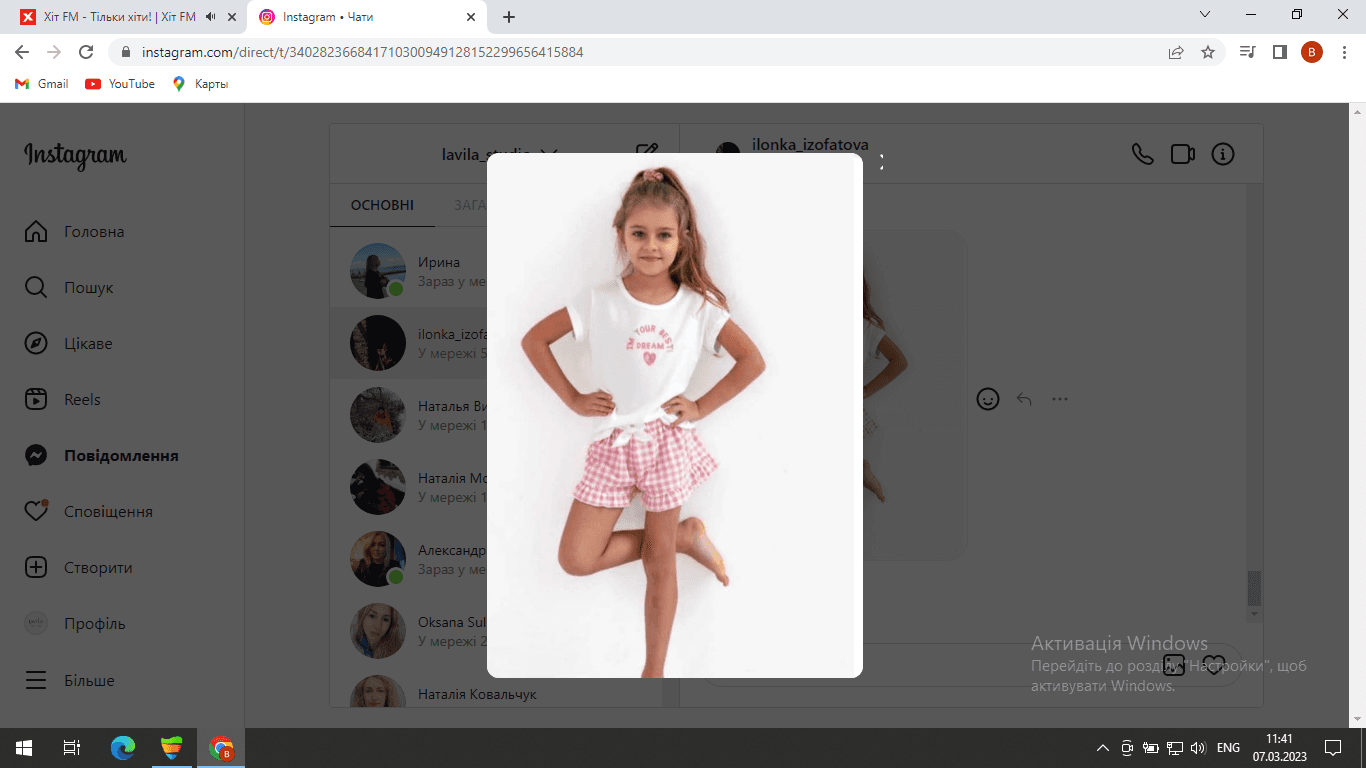Switch to ОСНОВНІ inbox tab
Image resolution: width=1366 pixels, height=768 pixels.
(382, 205)
